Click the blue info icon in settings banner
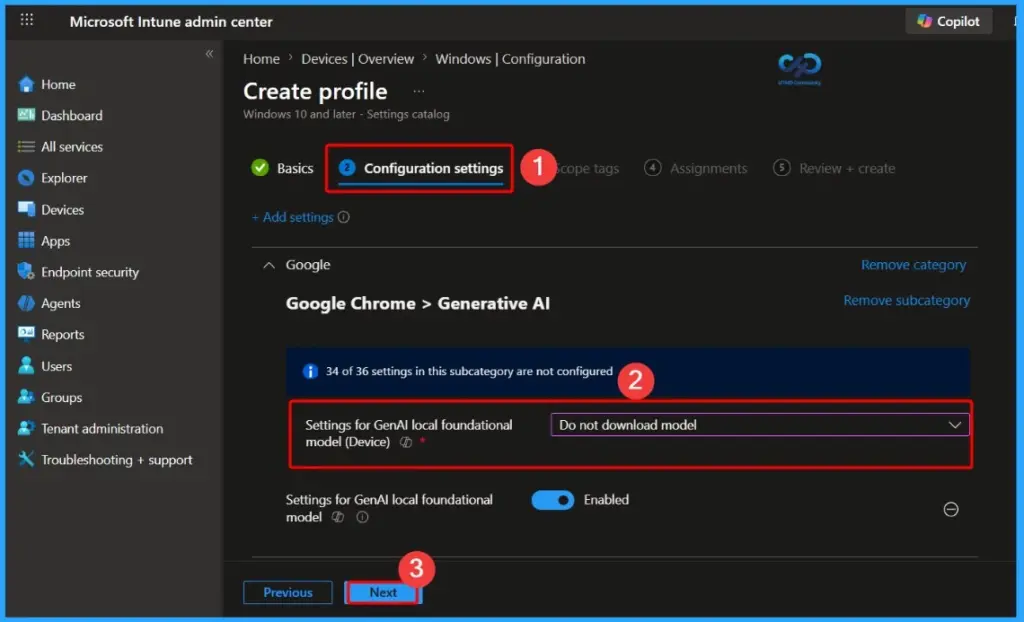 (x=310, y=371)
